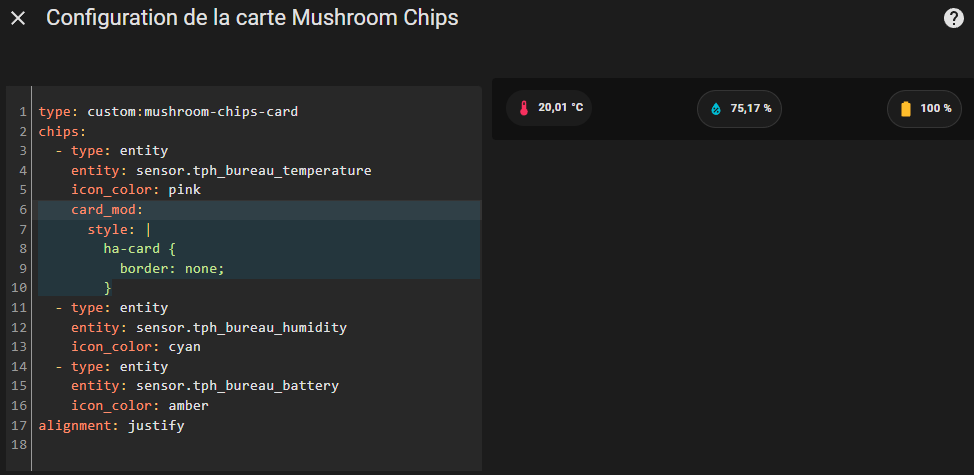The image size is (974, 475).
Task: Click line number 18 in gutter
Action: 21,445
